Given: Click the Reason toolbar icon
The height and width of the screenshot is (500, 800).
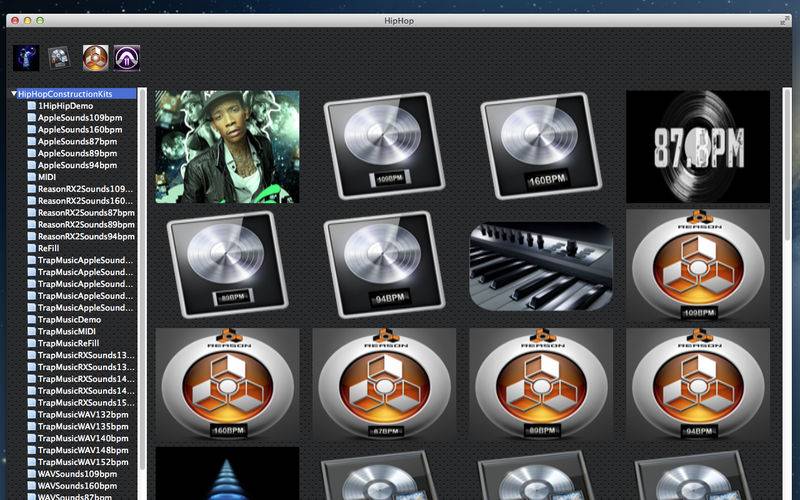Looking at the screenshot, I should pos(96,58).
